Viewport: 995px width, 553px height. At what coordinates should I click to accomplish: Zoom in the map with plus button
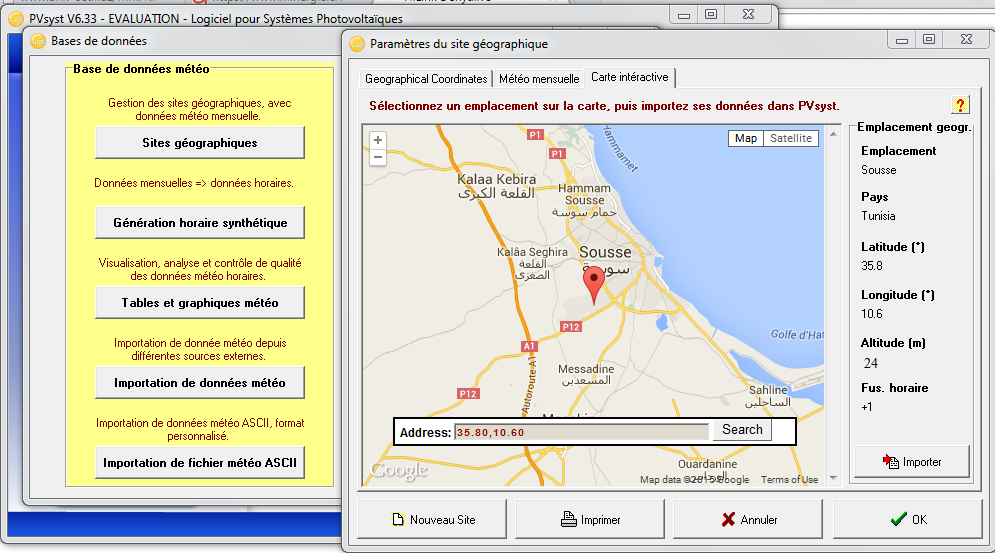tap(378, 140)
